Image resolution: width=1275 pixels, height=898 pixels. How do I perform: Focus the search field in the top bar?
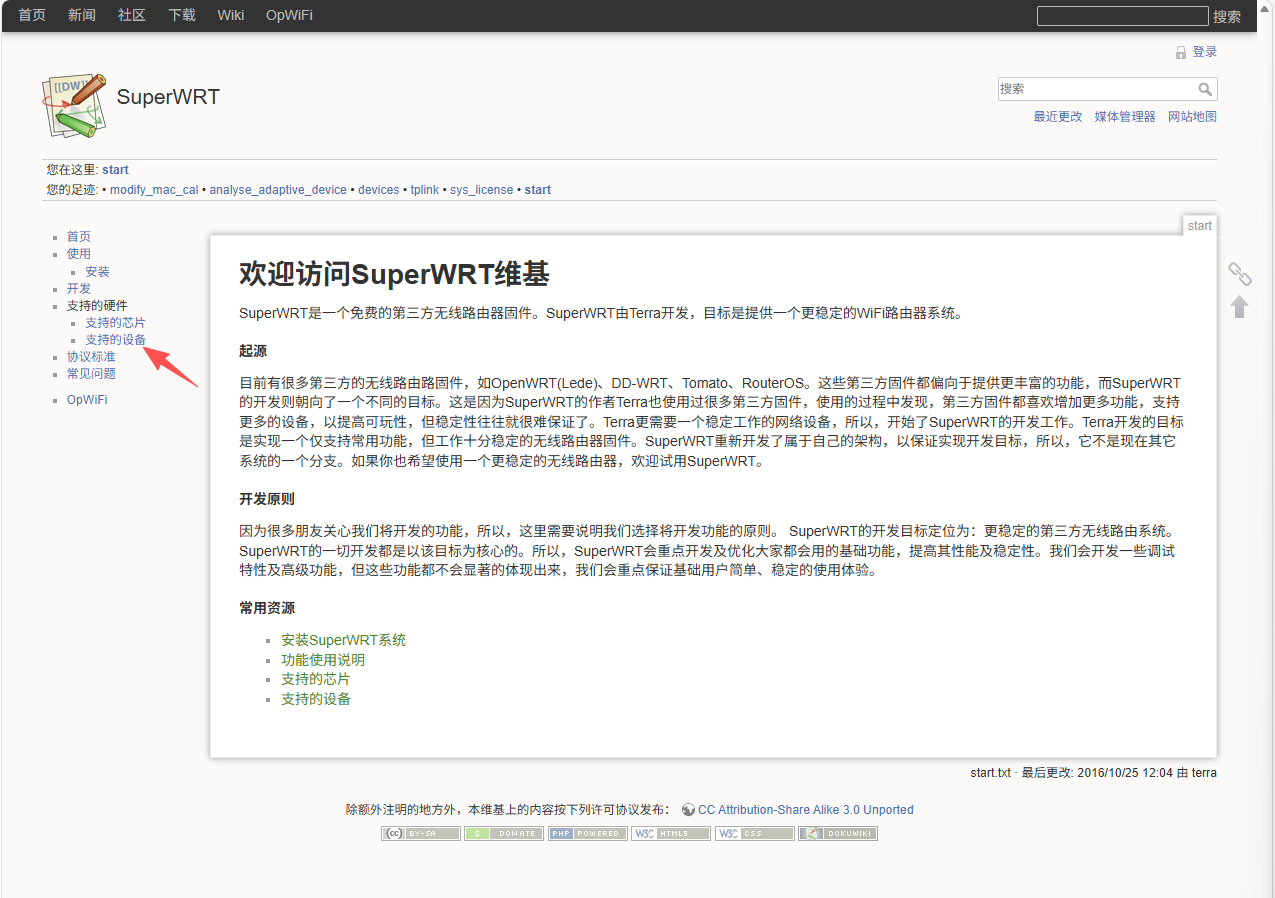[x=1123, y=16]
